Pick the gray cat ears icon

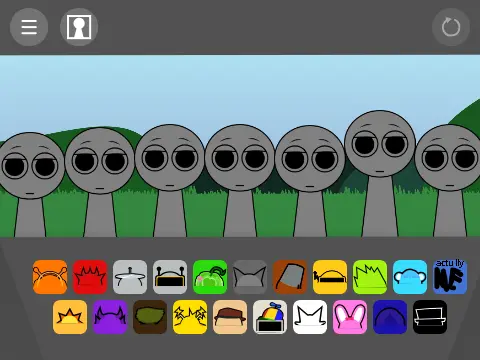(x=250, y=277)
